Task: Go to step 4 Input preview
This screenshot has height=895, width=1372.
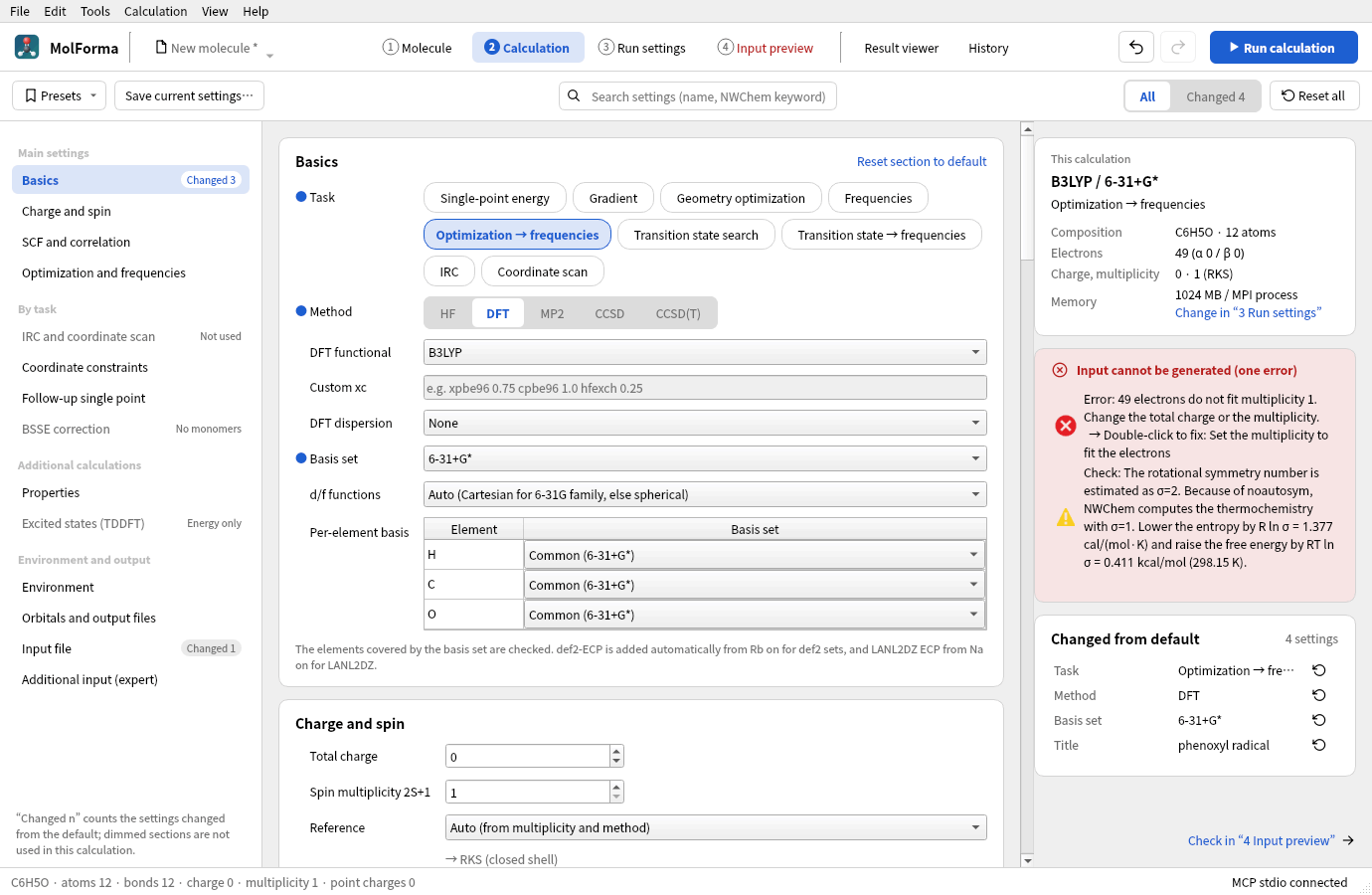Action: tap(766, 48)
